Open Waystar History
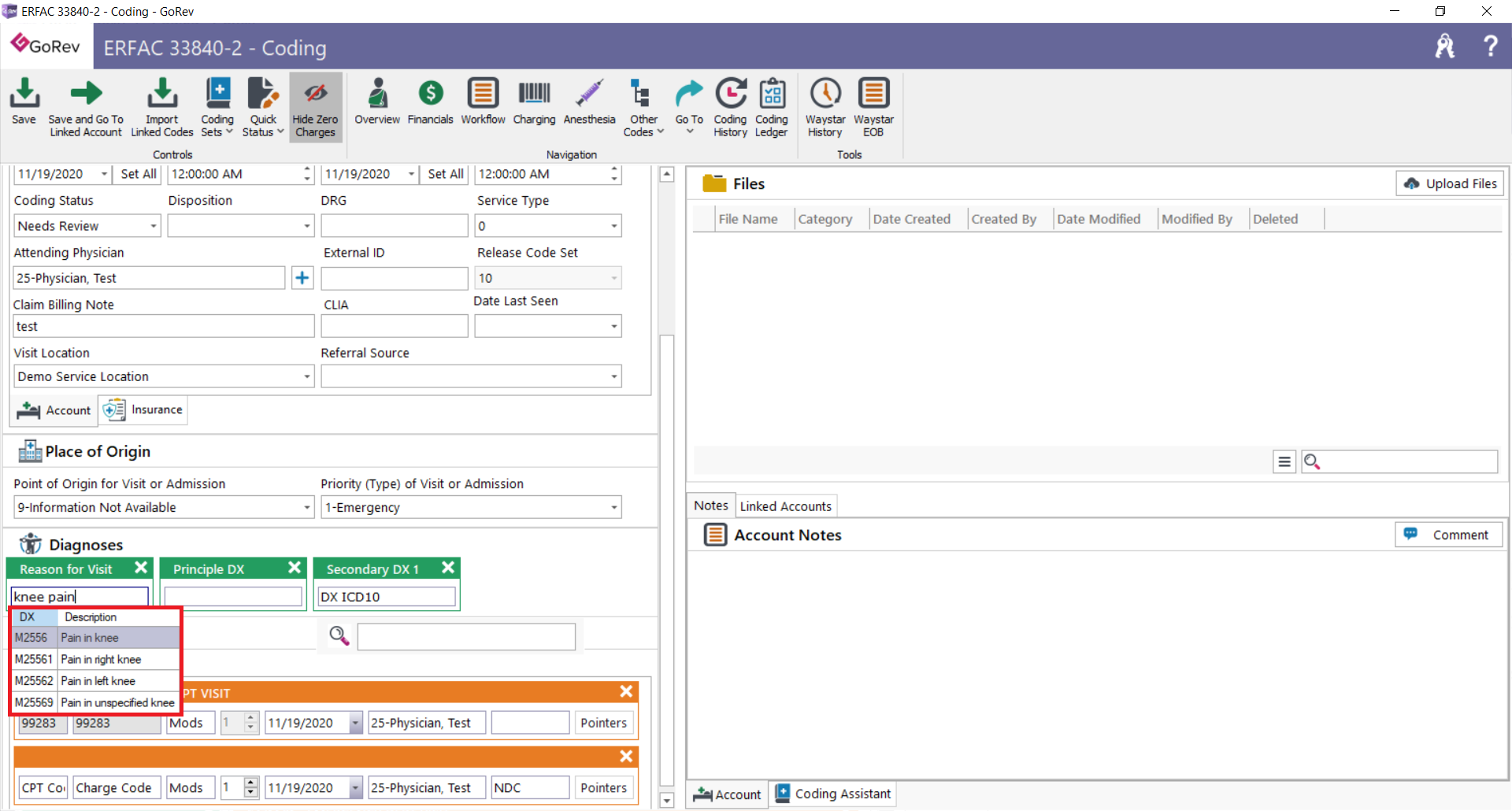1512x811 pixels. (x=825, y=108)
